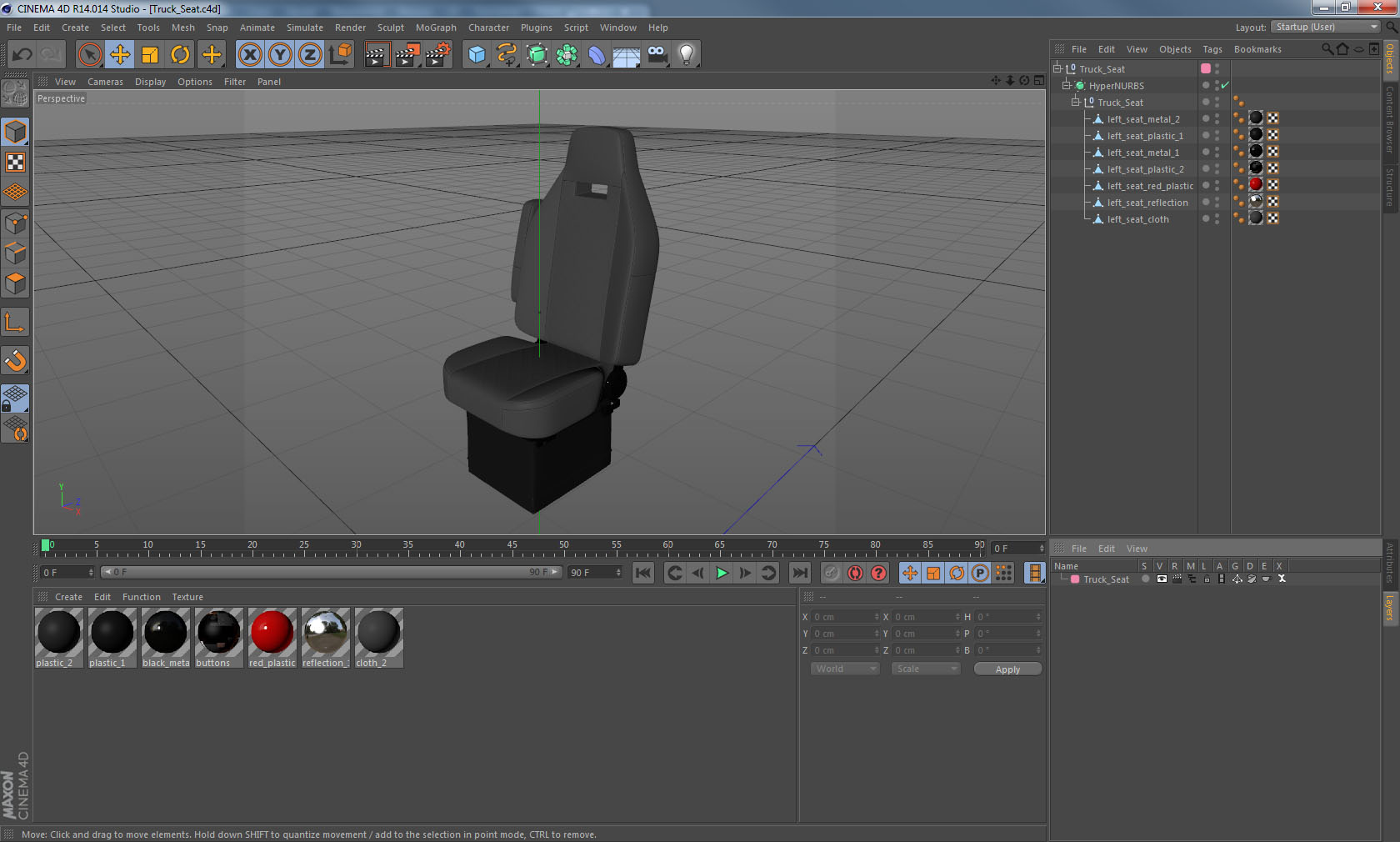Toggle Truck_Seat layer solo icon
This screenshot has height=842, width=1400.
1146,579
